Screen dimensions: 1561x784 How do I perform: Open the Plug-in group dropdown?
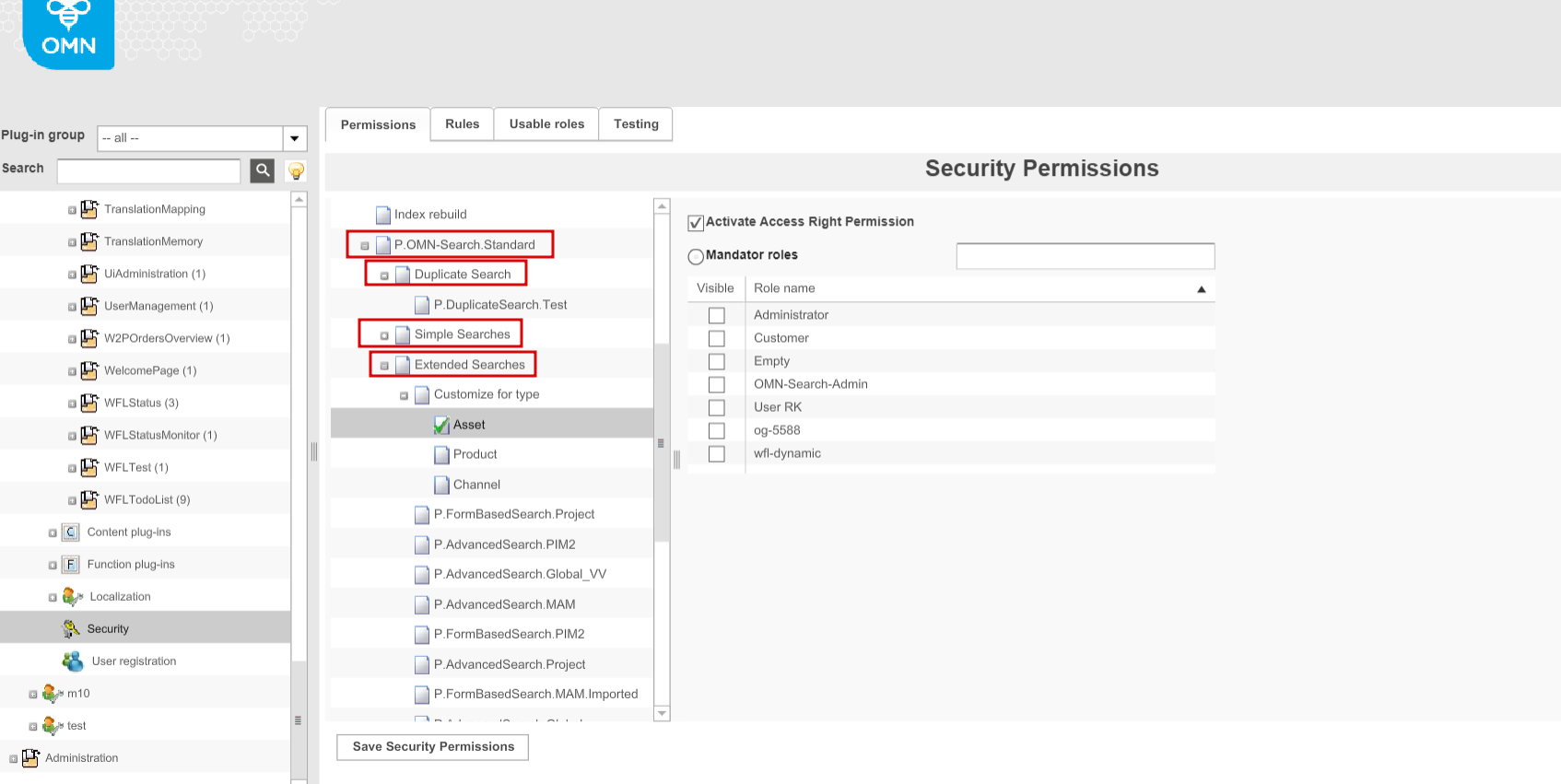(295, 138)
